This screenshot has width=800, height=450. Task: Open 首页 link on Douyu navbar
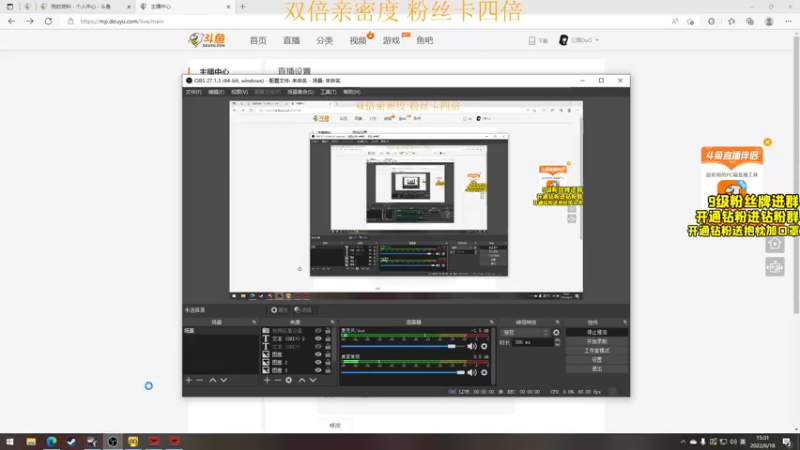tap(258, 40)
